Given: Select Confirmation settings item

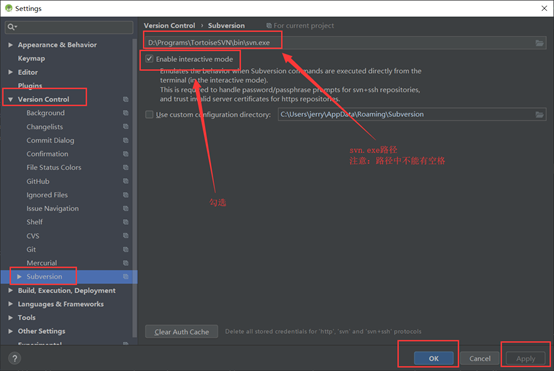Looking at the screenshot, I should [x=47, y=154].
